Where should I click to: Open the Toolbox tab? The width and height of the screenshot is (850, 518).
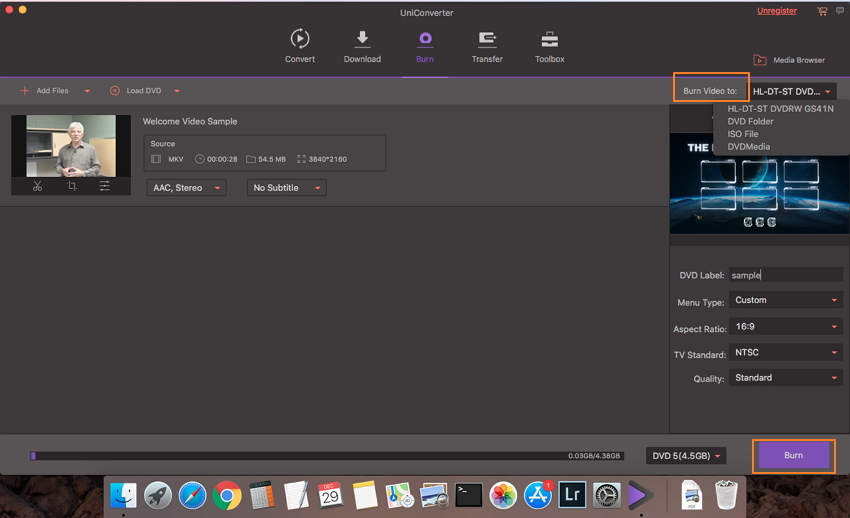[x=550, y=46]
